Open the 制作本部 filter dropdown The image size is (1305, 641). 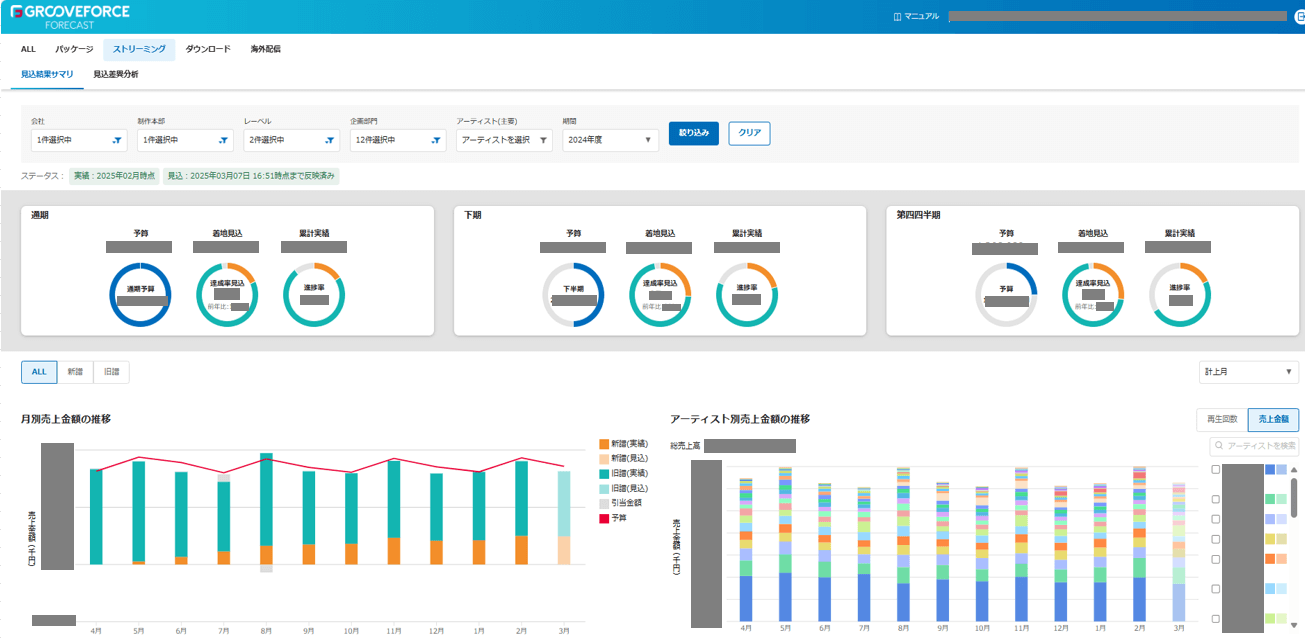click(185, 140)
